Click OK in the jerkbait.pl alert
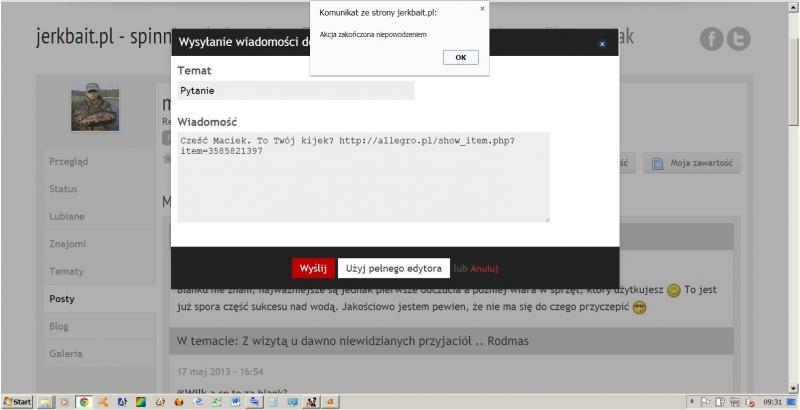Screen dimensions: 800x410 click(460, 57)
